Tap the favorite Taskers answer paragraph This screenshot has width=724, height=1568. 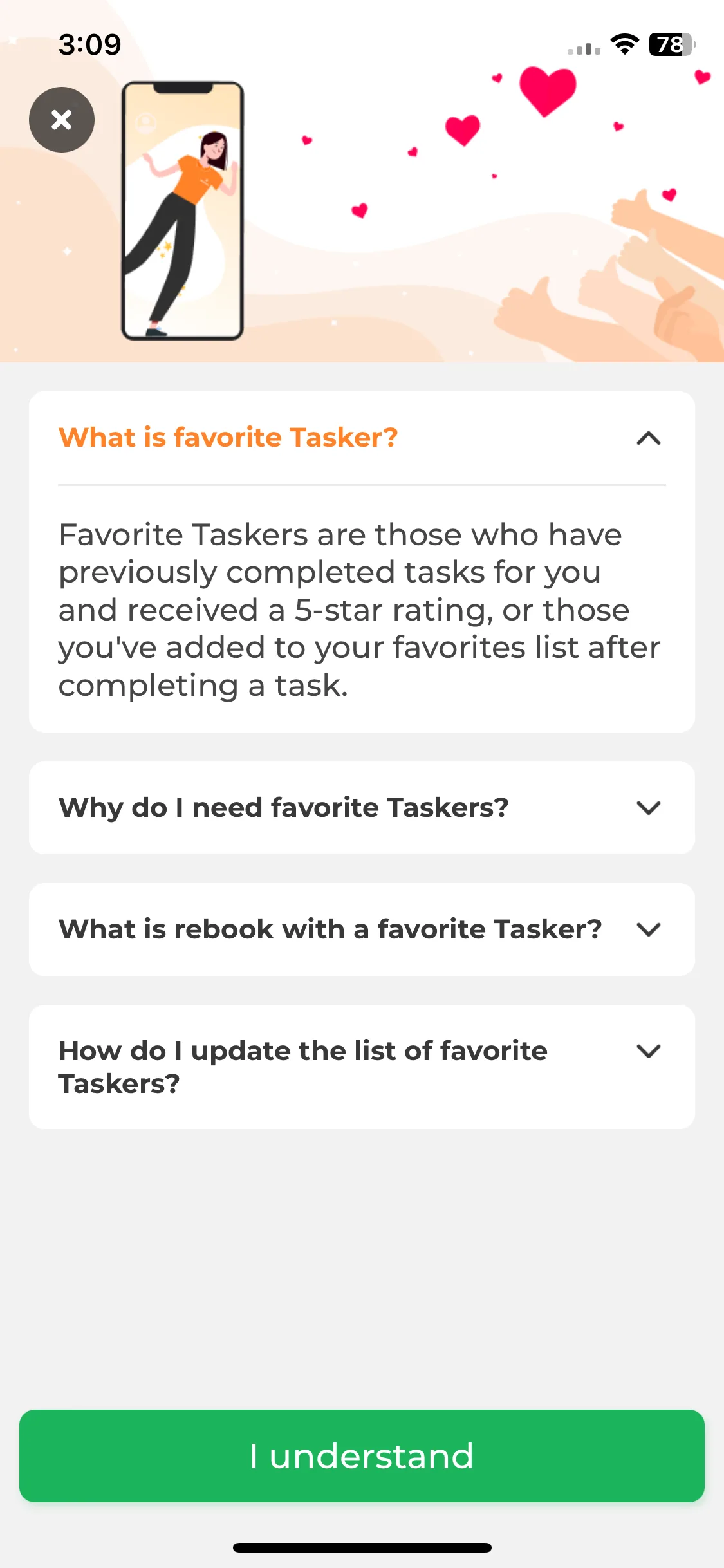360,610
